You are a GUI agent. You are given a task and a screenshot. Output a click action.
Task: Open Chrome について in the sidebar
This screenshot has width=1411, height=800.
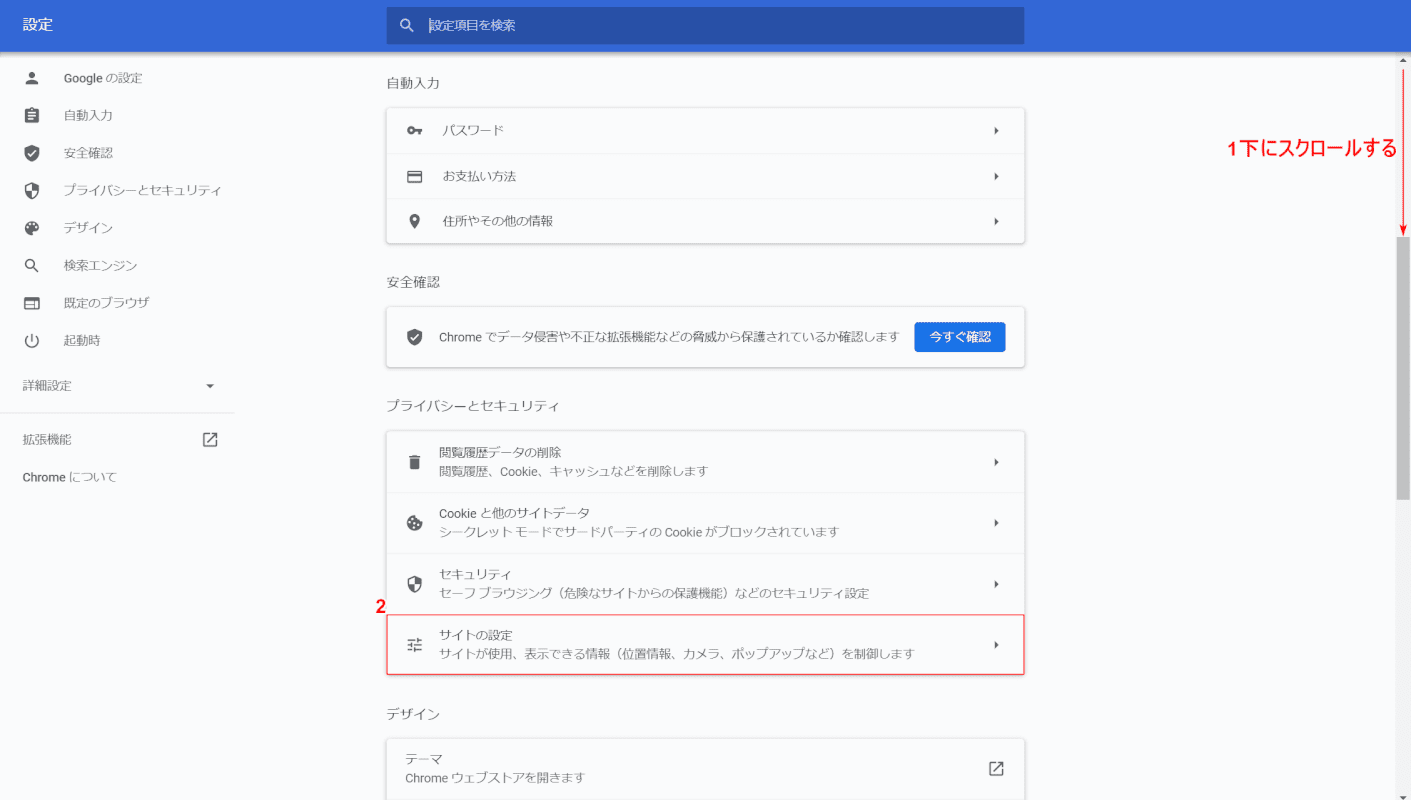[x=70, y=477]
